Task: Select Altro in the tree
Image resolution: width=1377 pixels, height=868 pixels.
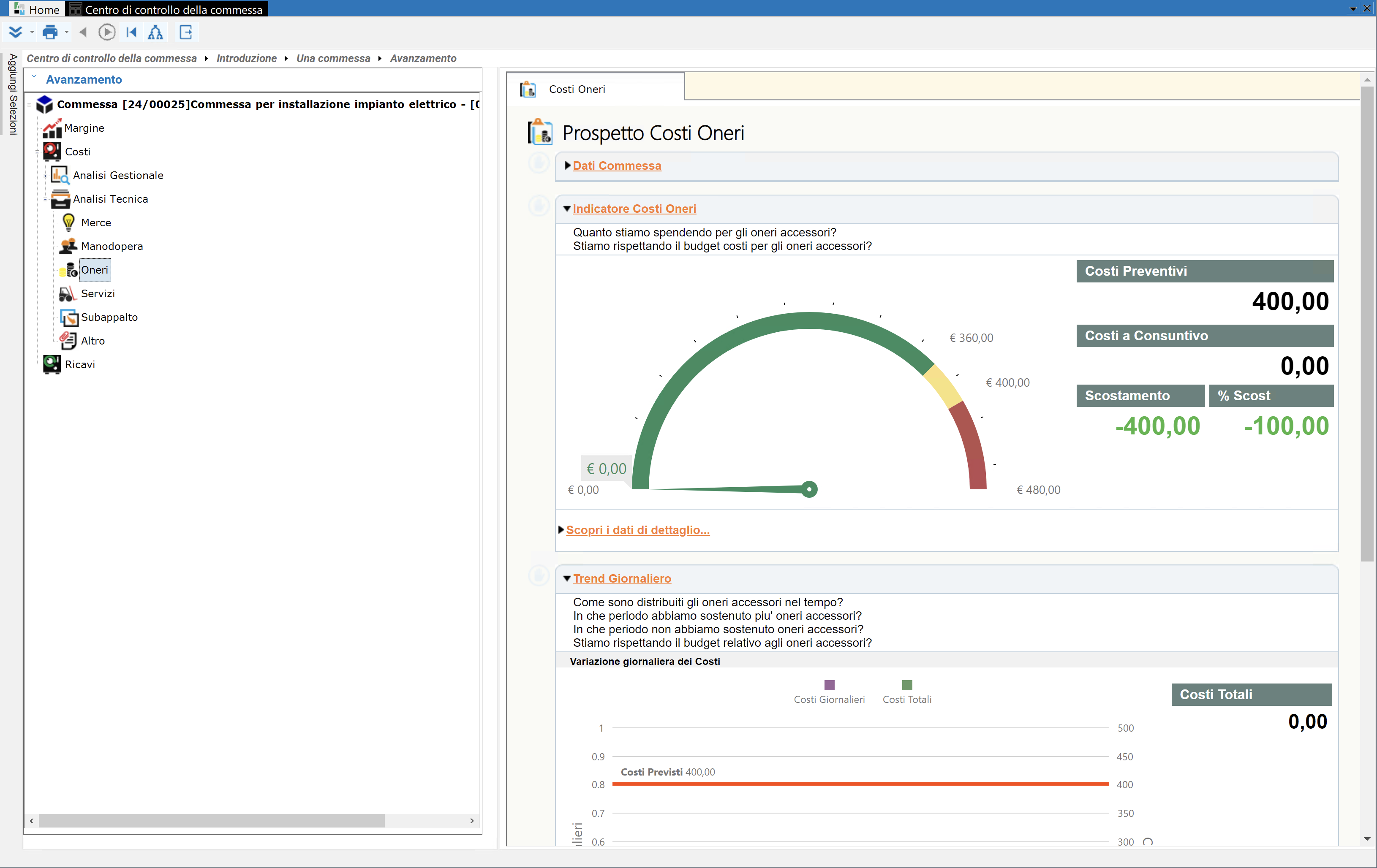Action: tap(93, 341)
